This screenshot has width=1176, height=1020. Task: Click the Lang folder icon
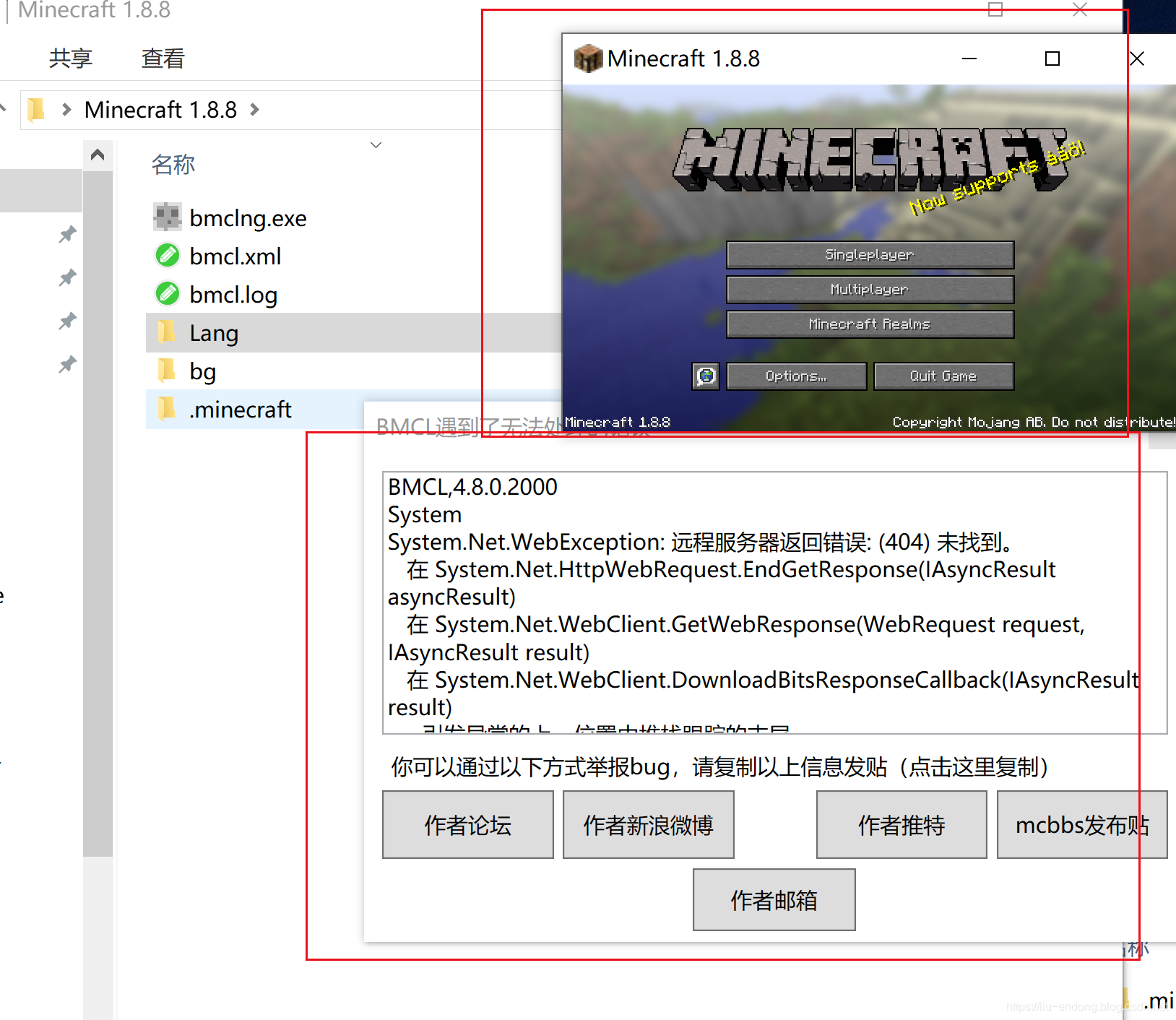click(x=167, y=332)
